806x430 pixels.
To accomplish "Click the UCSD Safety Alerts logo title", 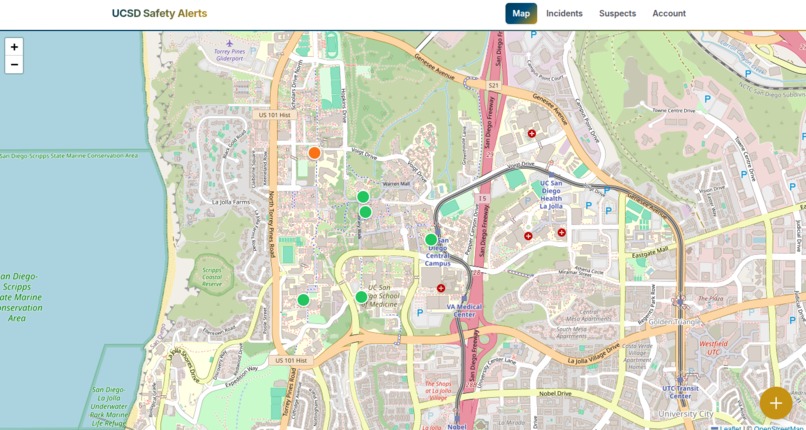I will (x=159, y=13).
